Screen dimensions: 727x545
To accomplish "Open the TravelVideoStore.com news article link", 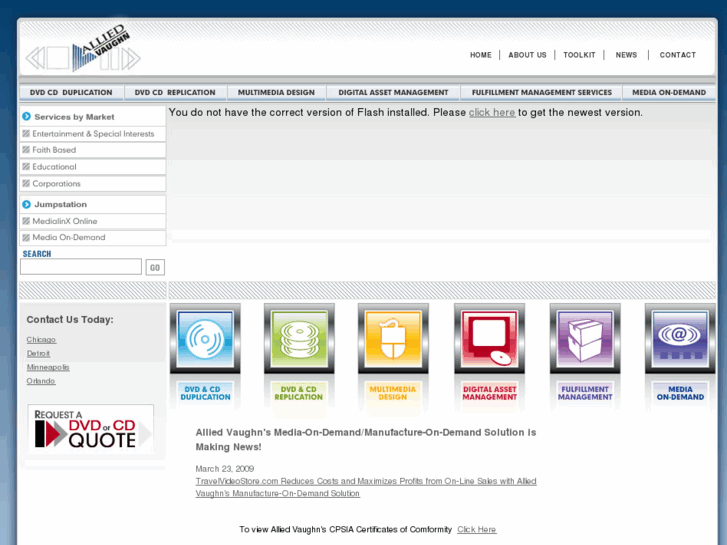I will pos(366,487).
